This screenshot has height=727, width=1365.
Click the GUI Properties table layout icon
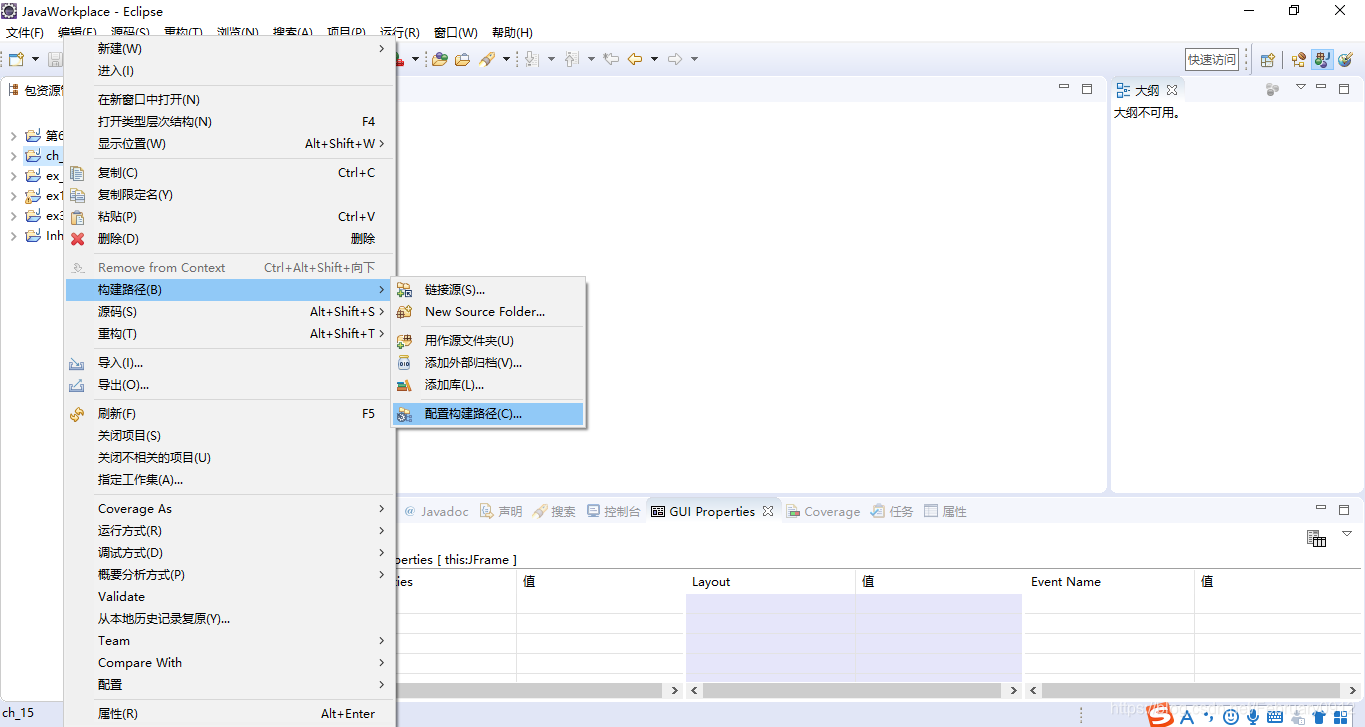[x=1316, y=539]
